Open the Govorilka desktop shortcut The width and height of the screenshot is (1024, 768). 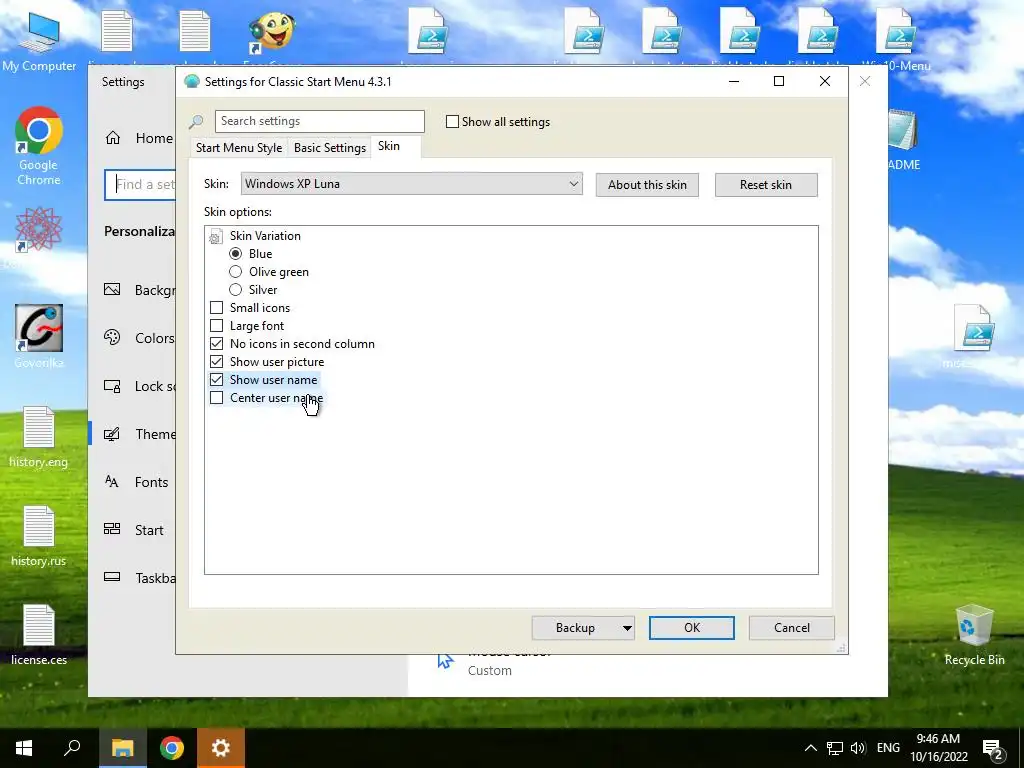[x=39, y=336]
